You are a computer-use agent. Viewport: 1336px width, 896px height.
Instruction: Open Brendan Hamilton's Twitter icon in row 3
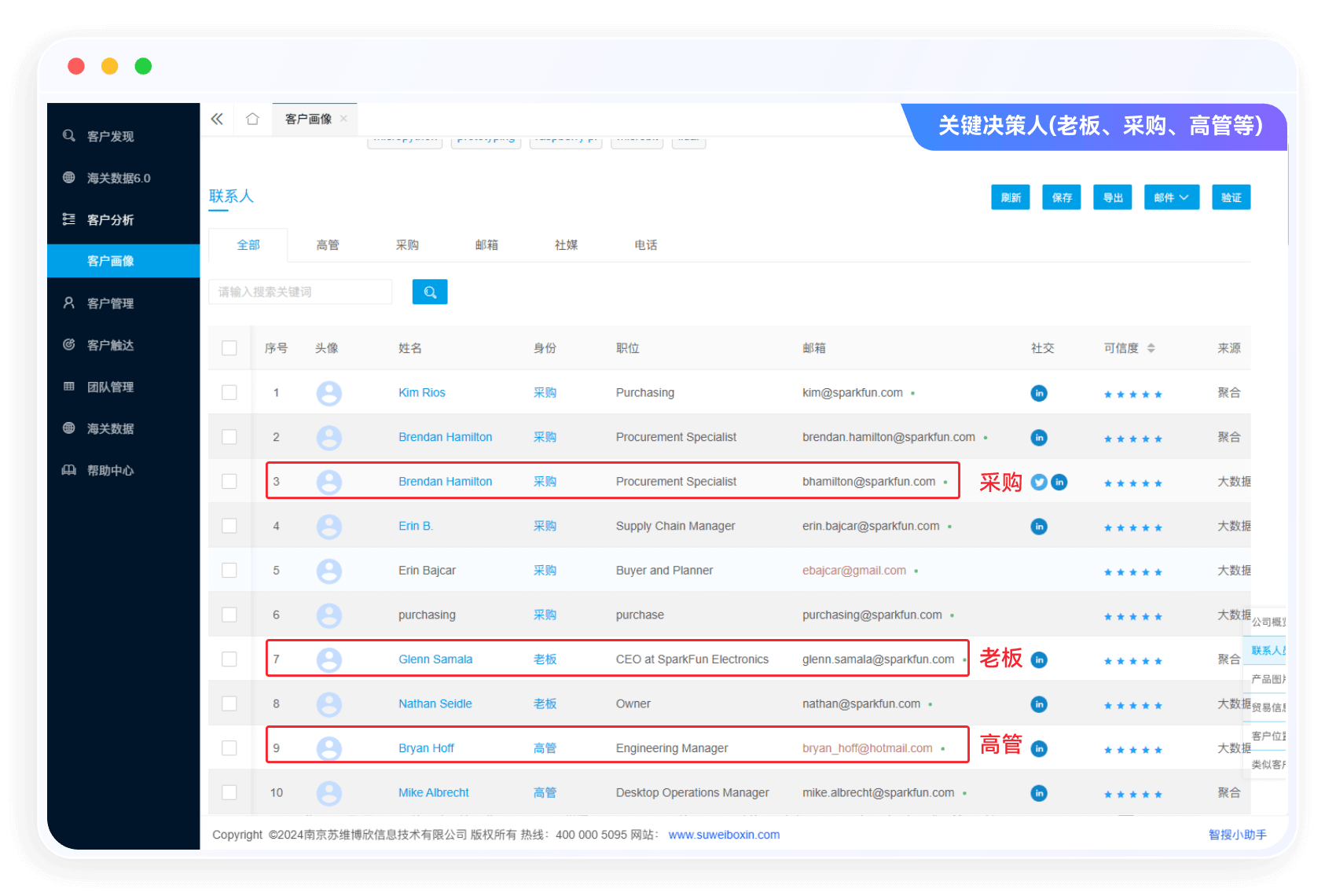[1039, 482]
